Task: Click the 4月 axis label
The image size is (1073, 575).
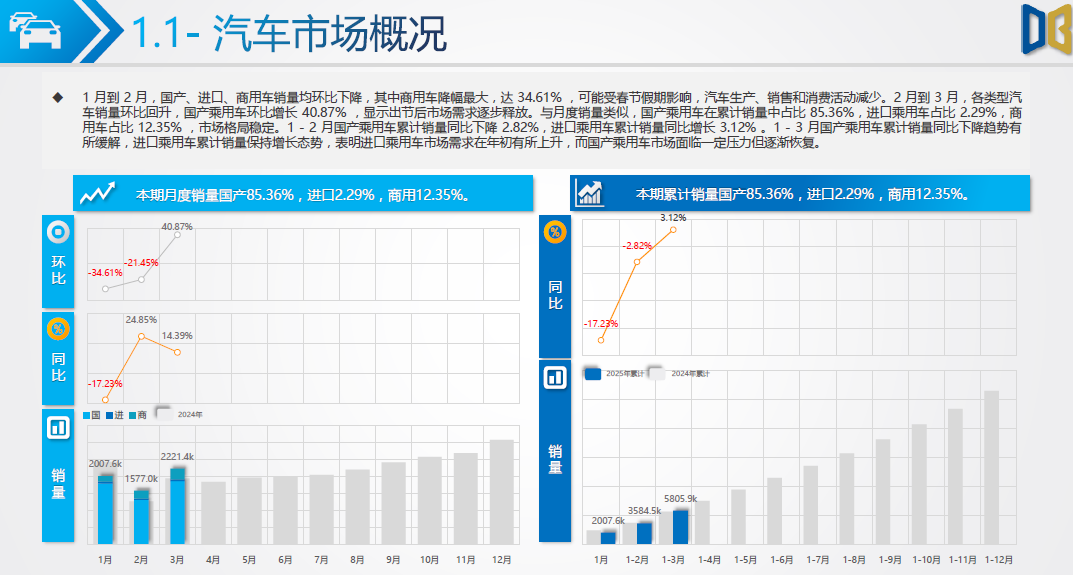Action: click(214, 560)
